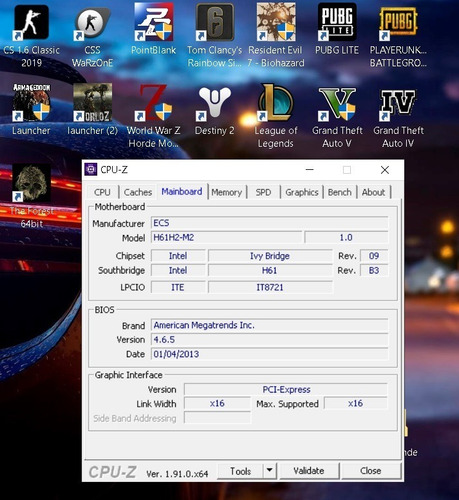Viewport: 459px width, 500px height.
Task: Close CPU-Z with the title bar X
Action: [385, 170]
